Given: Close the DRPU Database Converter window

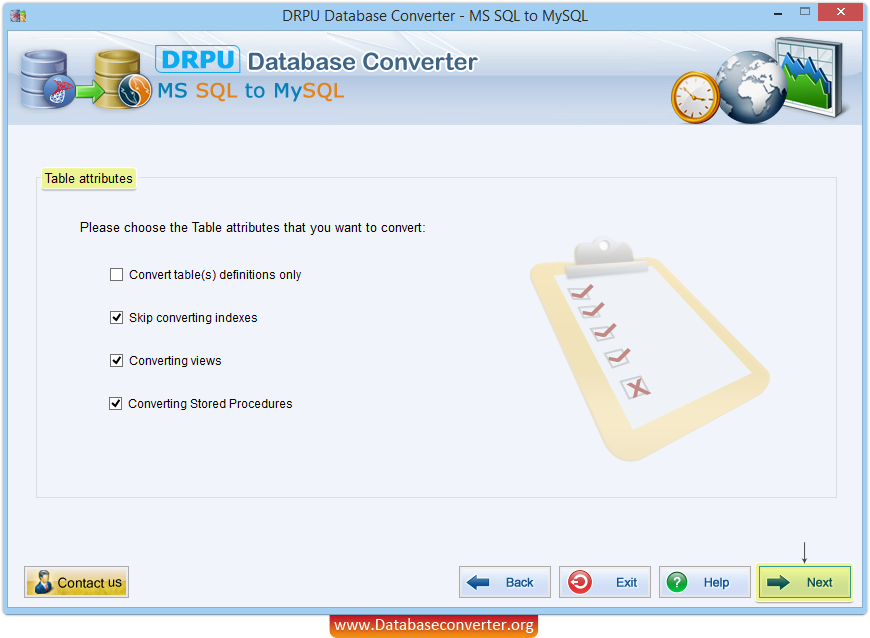Looking at the screenshot, I should [841, 12].
